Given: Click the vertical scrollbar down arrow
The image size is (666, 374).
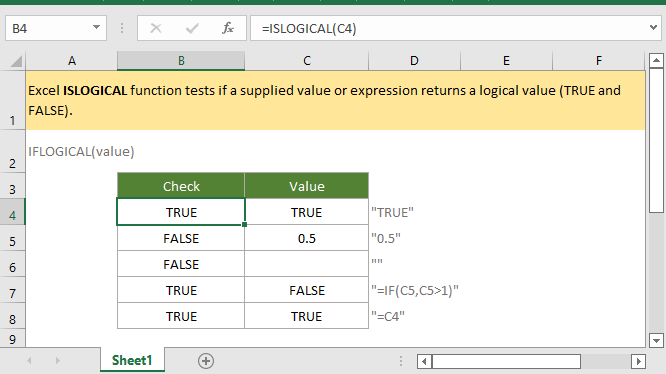Looking at the screenshot, I should pos(656,340).
